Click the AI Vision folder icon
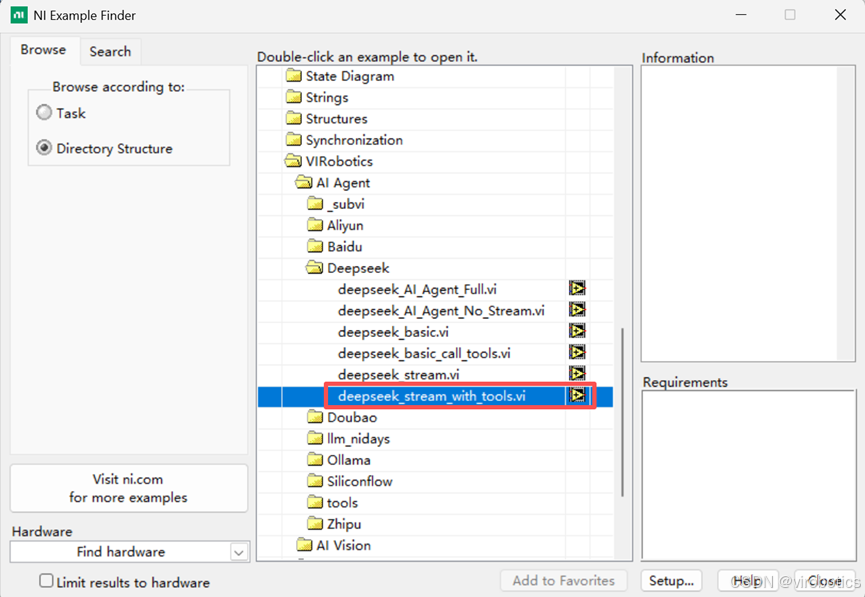Image resolution: width=865 pixels, height=597 pixels. 305,545
